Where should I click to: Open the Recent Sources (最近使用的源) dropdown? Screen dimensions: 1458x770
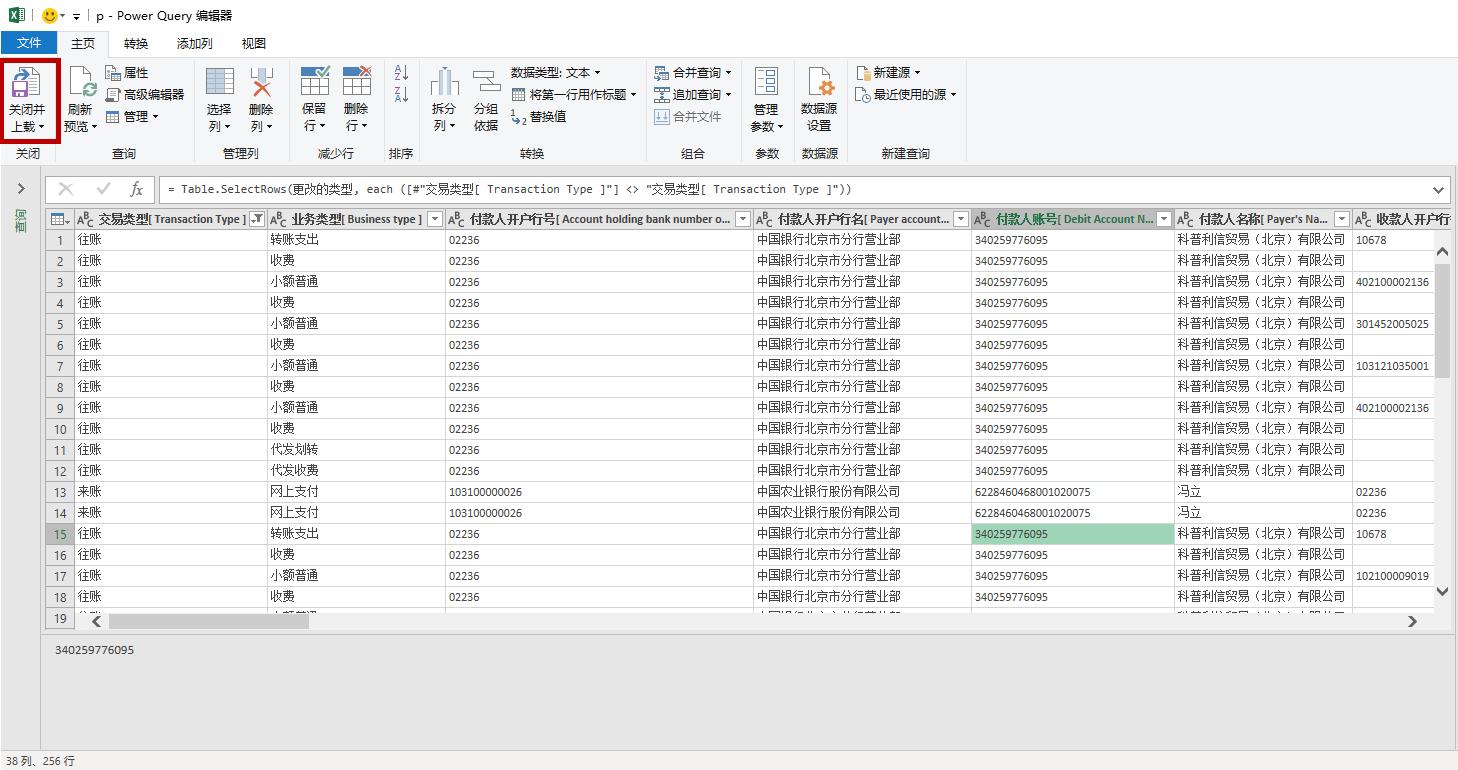click(906, 94)
